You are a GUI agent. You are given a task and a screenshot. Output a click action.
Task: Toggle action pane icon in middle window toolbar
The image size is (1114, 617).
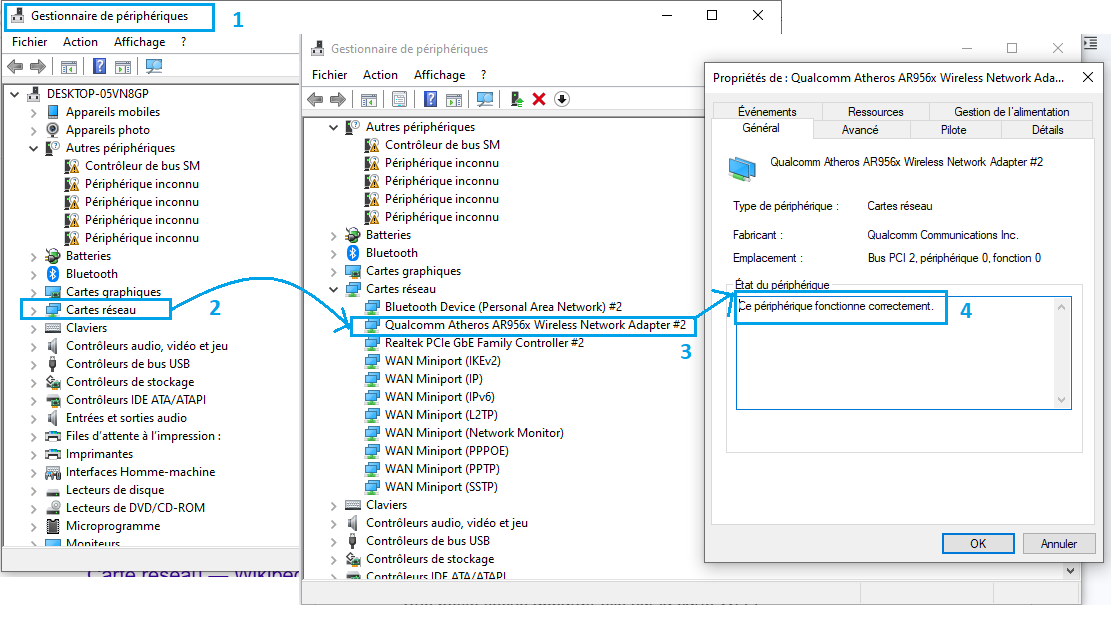point(454,100)
